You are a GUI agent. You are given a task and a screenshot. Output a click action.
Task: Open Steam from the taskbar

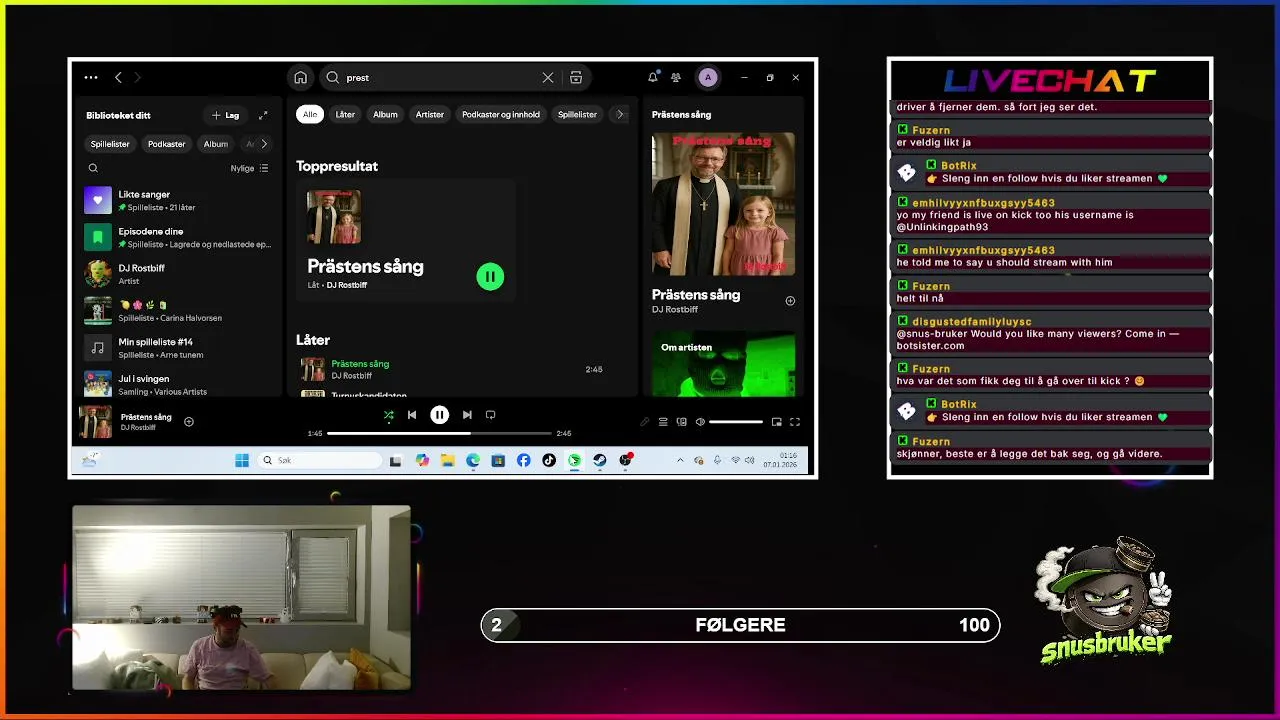click(x=600, y=460)
